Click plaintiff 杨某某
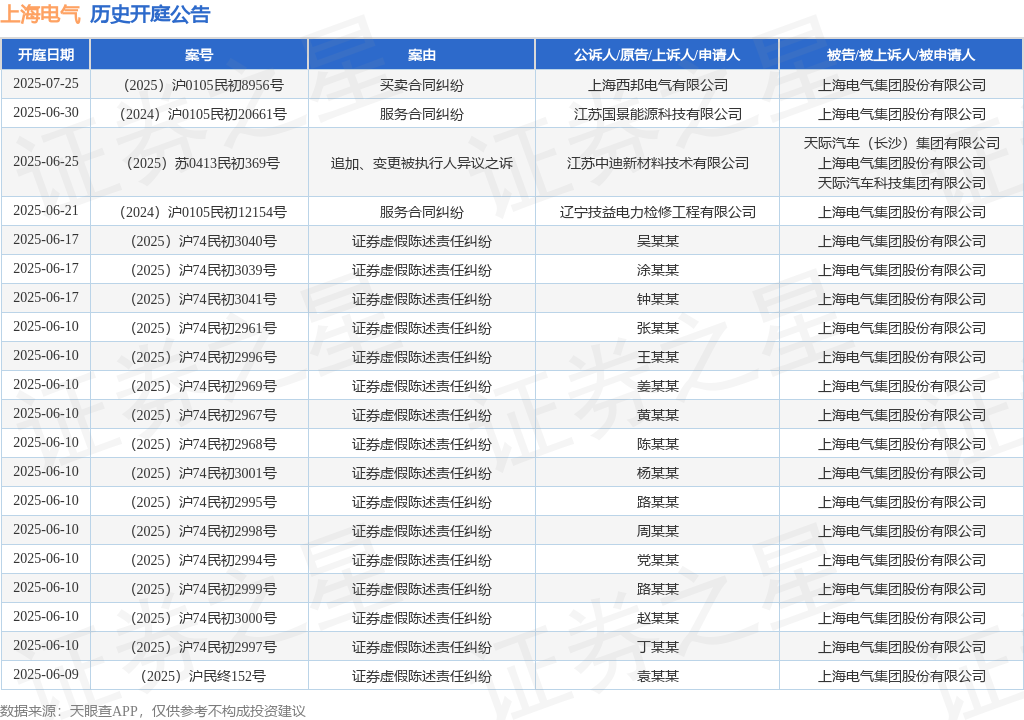The width and height of the screenshot is (1024, 720). pyautogui.click(x=658, y=473)
